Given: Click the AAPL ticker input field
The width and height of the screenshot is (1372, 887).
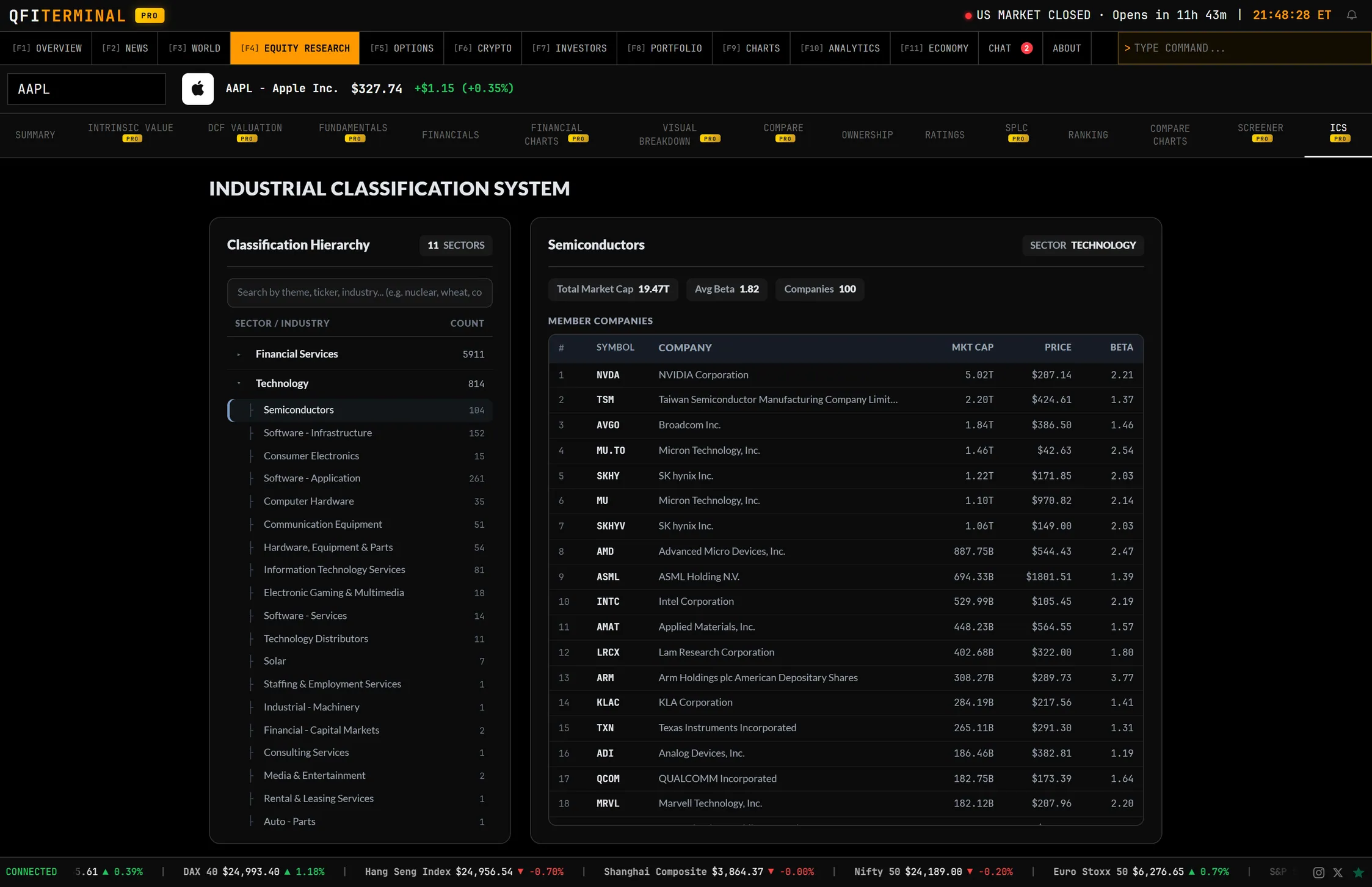Looking at the screenshot, I should pos(87,89).
